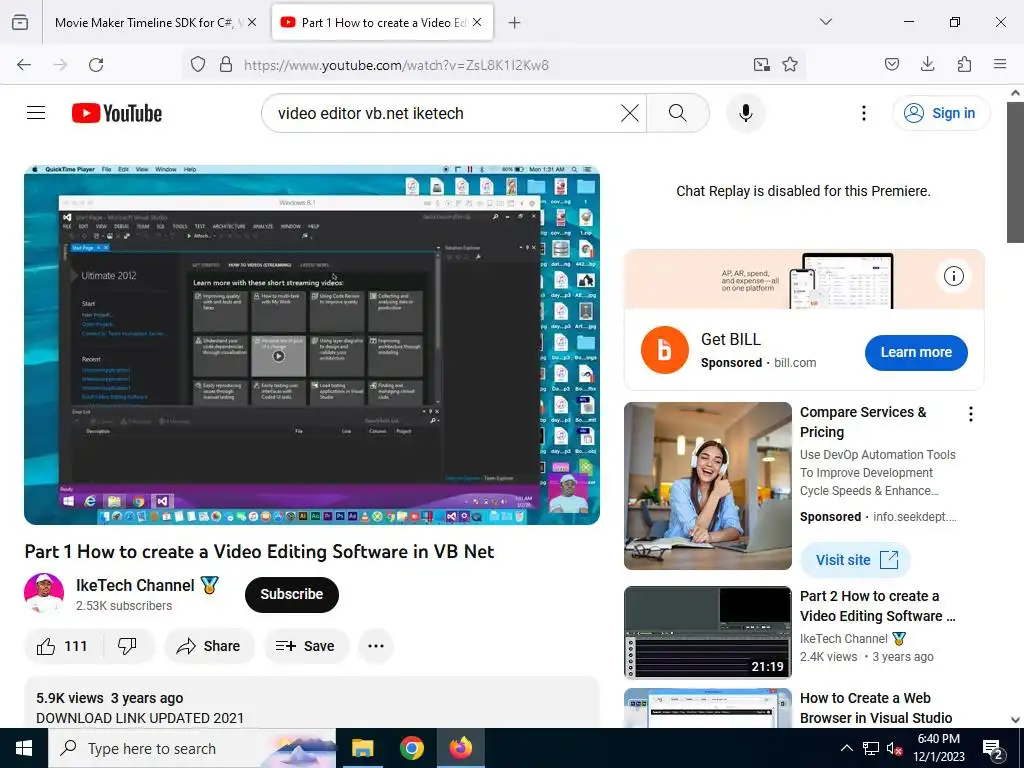Close the Movie Maker Timeline SDK tab
Image resolution: width=1024 pixels, height=768 pixels.
coord(252,22)
